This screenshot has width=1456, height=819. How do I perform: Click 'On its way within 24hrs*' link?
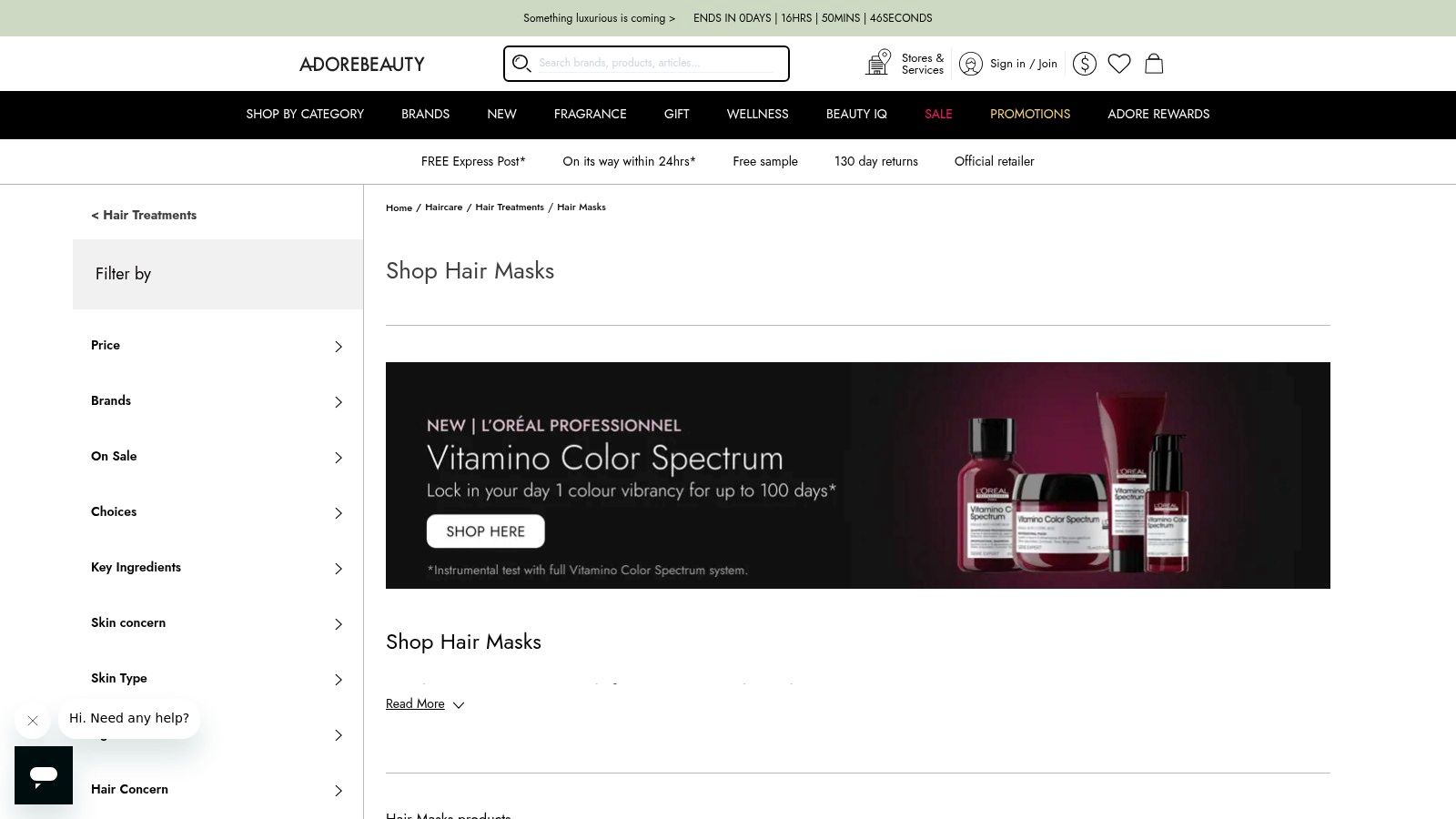(x=629, y=162)
